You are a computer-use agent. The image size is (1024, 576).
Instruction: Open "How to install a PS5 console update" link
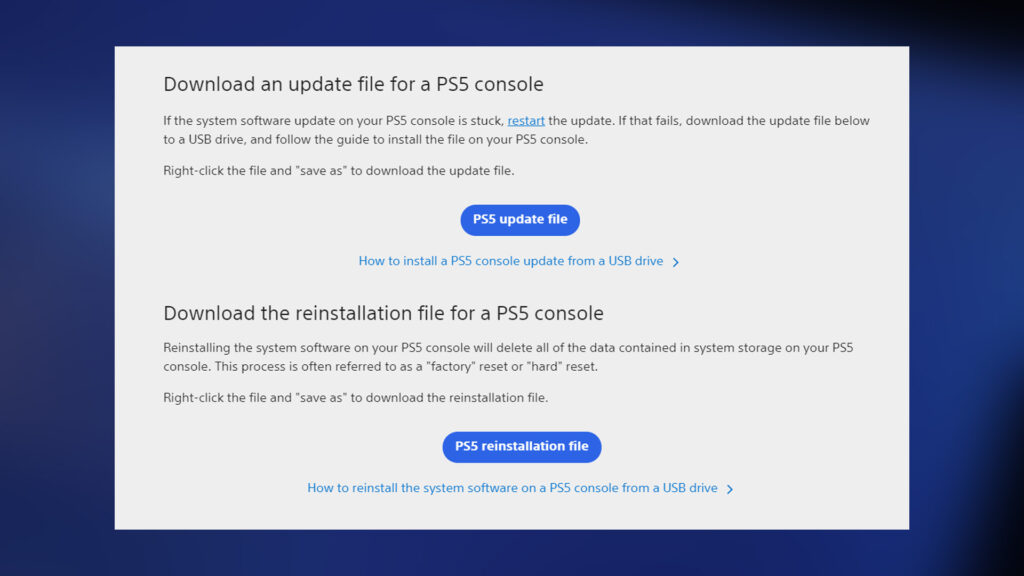[511, 261]
